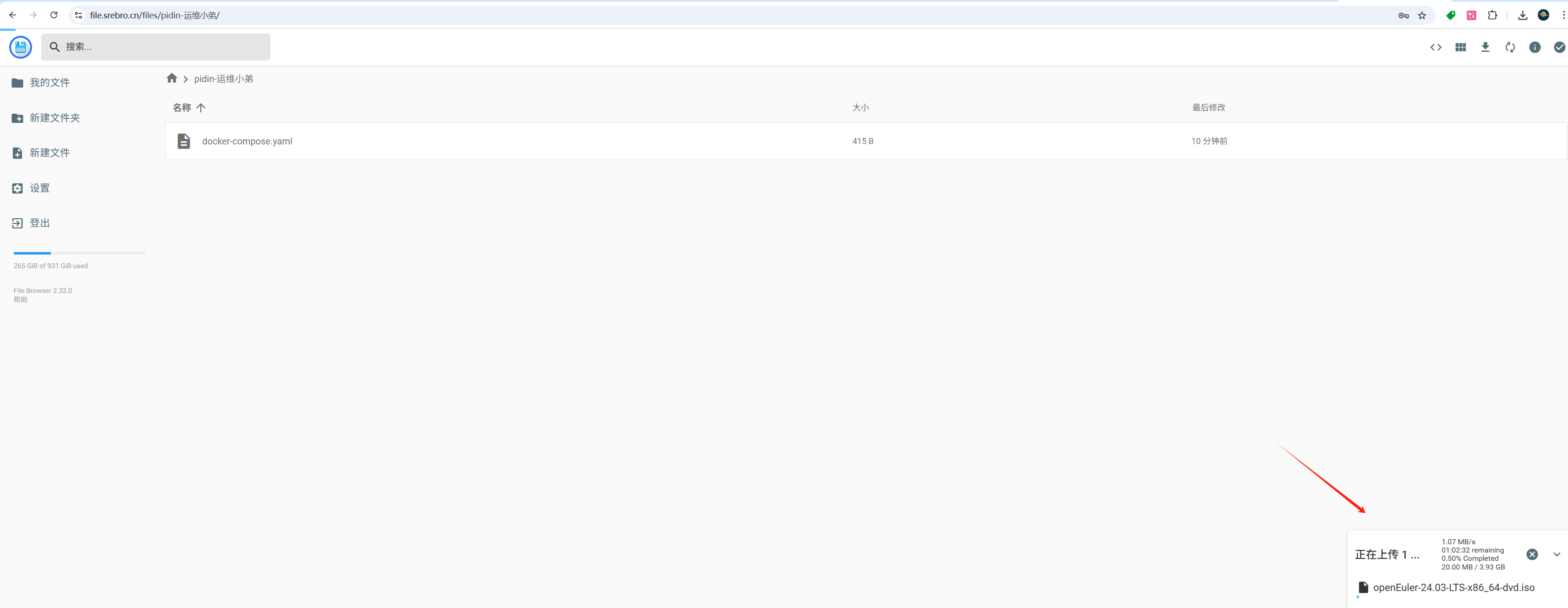Toggle select multiple checkmark icon

pos(1559,47)
